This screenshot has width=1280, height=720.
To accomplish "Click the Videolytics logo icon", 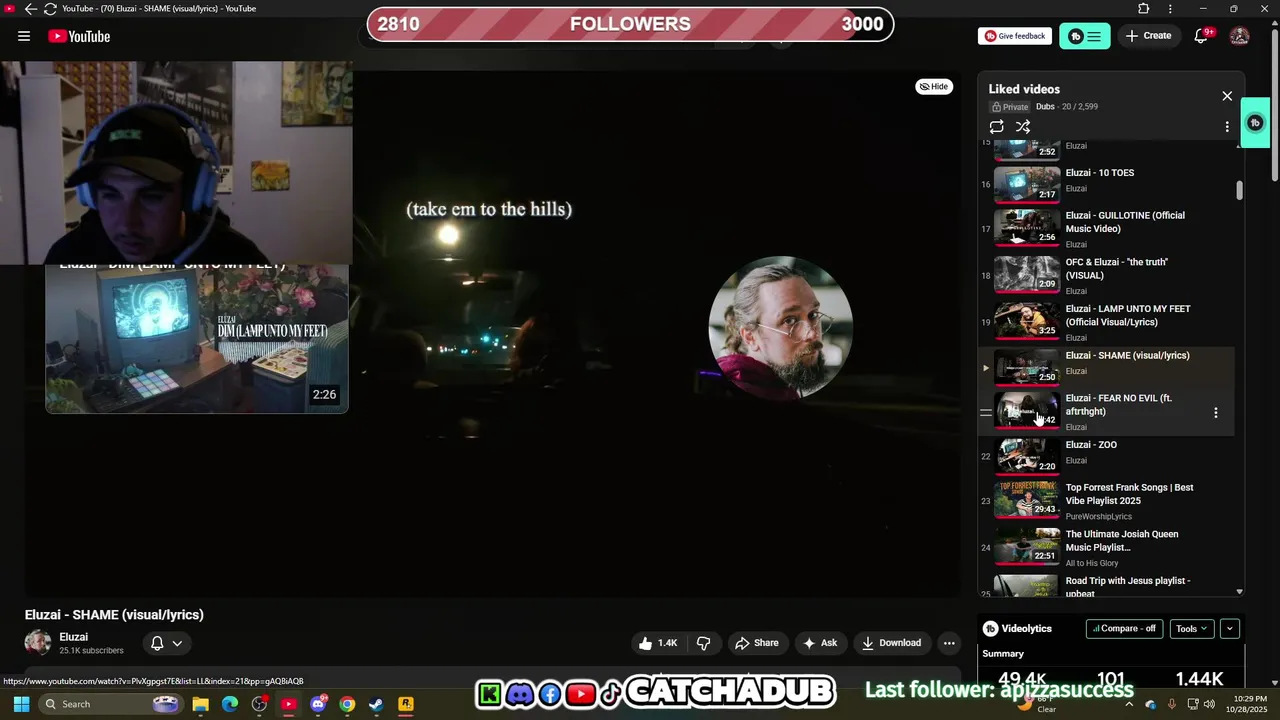I will [991, 629].
